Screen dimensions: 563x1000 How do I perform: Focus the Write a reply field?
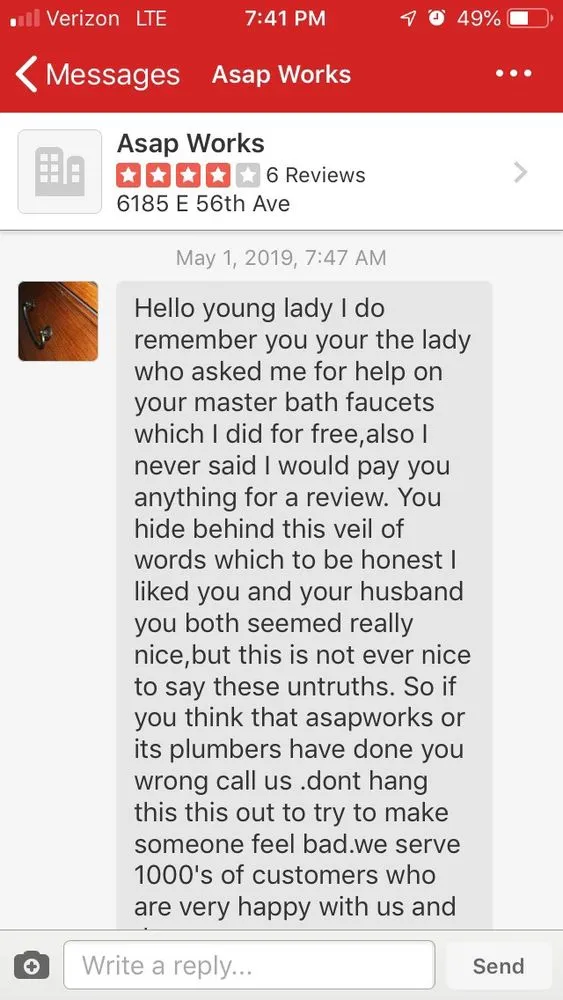249,965
